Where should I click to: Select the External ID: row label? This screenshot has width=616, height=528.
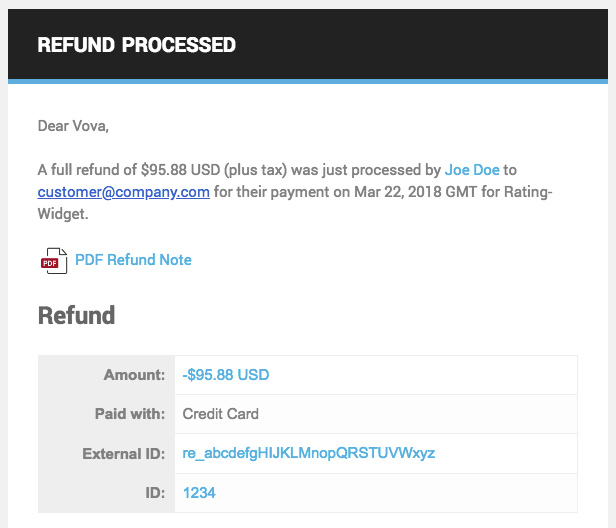click(123, 453)
